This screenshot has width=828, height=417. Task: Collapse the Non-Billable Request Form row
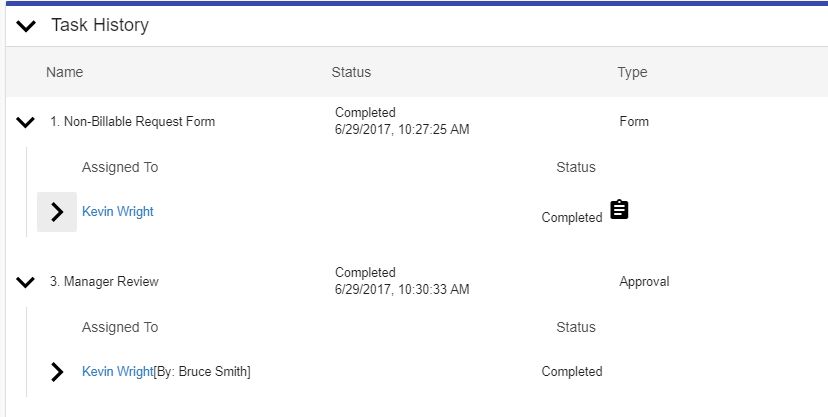click(x=25, y=122)
